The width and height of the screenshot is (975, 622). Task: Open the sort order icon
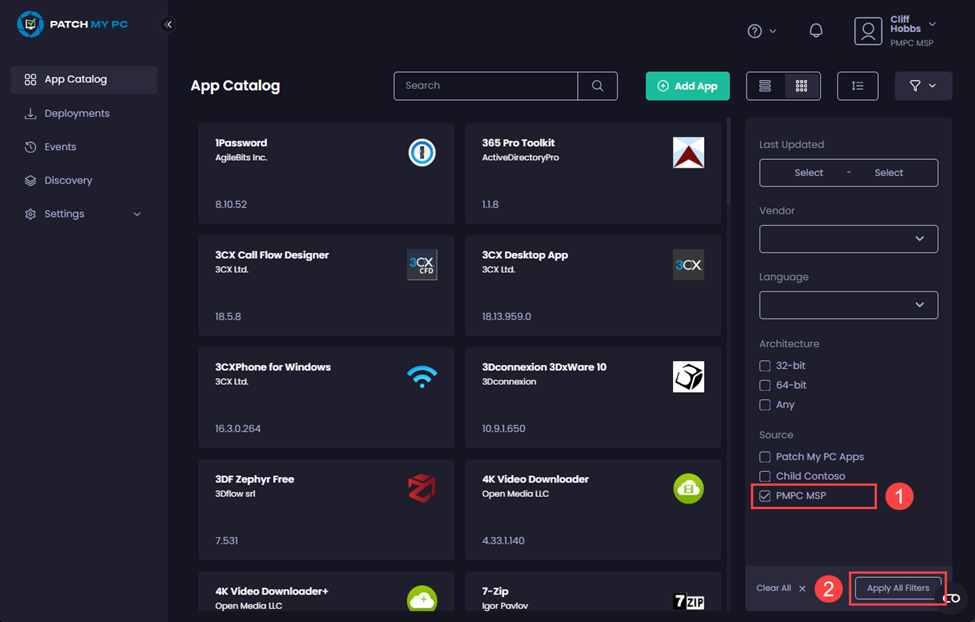tap(857, 86)
